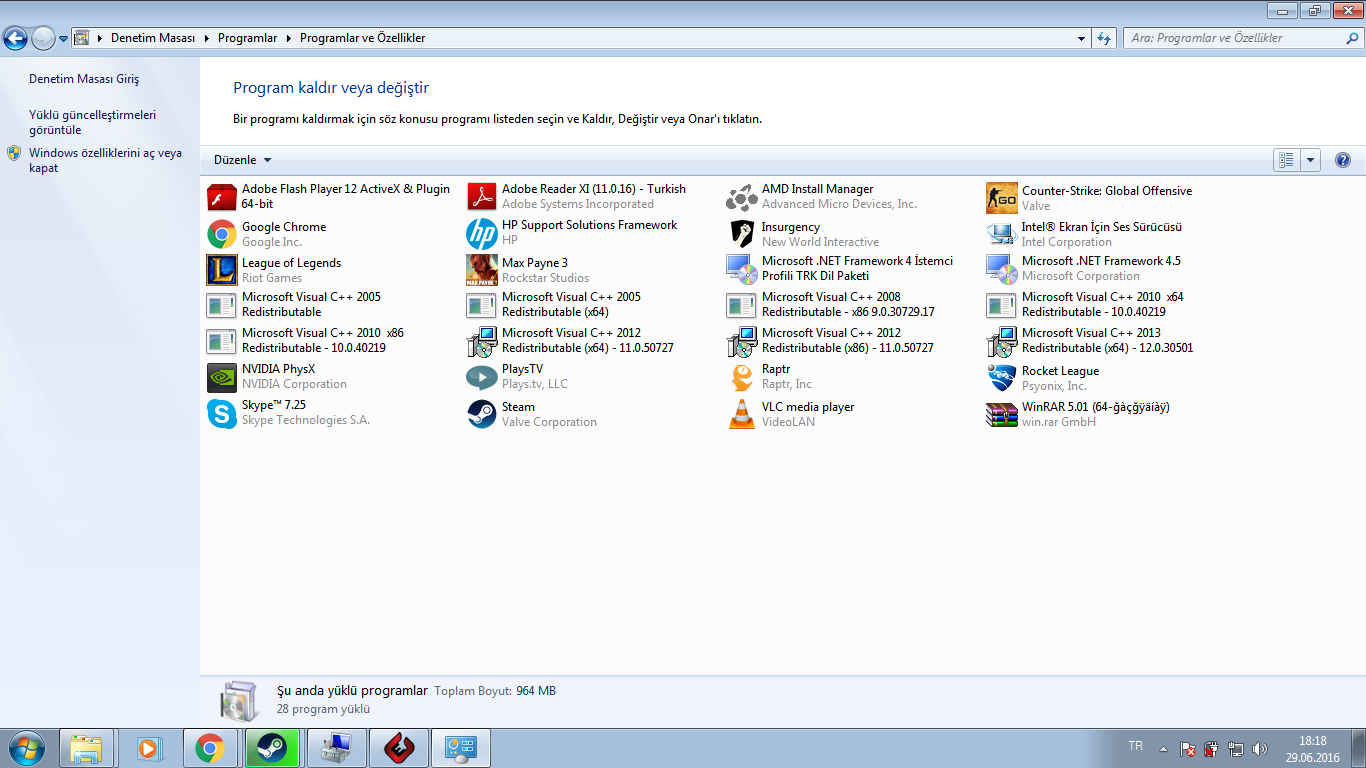Open Windows özelliklerini aç veya kapat link
Image resolution: width=1366 pixels, height=768 pixels.
click(x=105, y=160)
